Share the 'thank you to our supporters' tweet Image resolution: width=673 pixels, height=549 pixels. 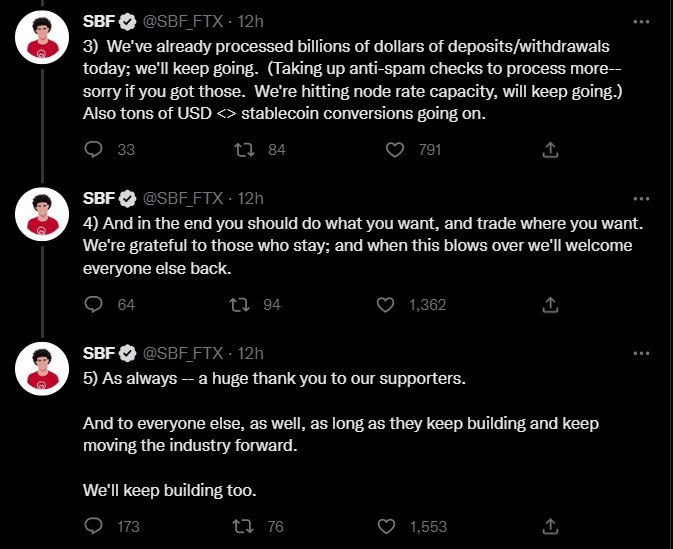(x=549, y=526)
